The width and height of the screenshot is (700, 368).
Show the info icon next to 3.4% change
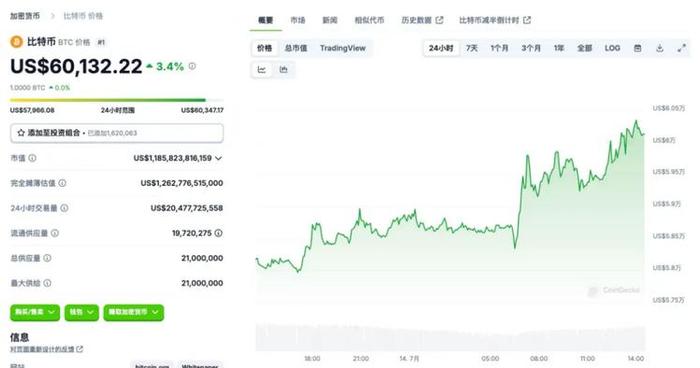[192, 66]
